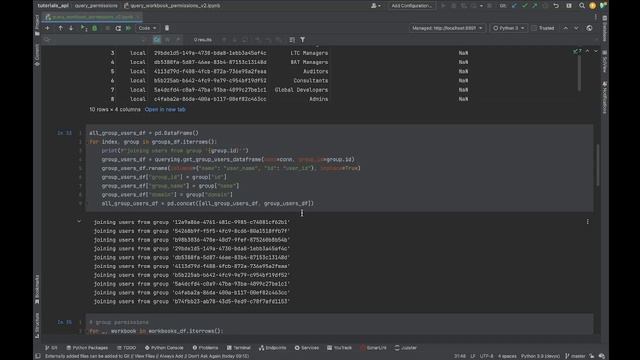
Task: Open the Python 3 kernel dropdown
Action: (508, 28)
